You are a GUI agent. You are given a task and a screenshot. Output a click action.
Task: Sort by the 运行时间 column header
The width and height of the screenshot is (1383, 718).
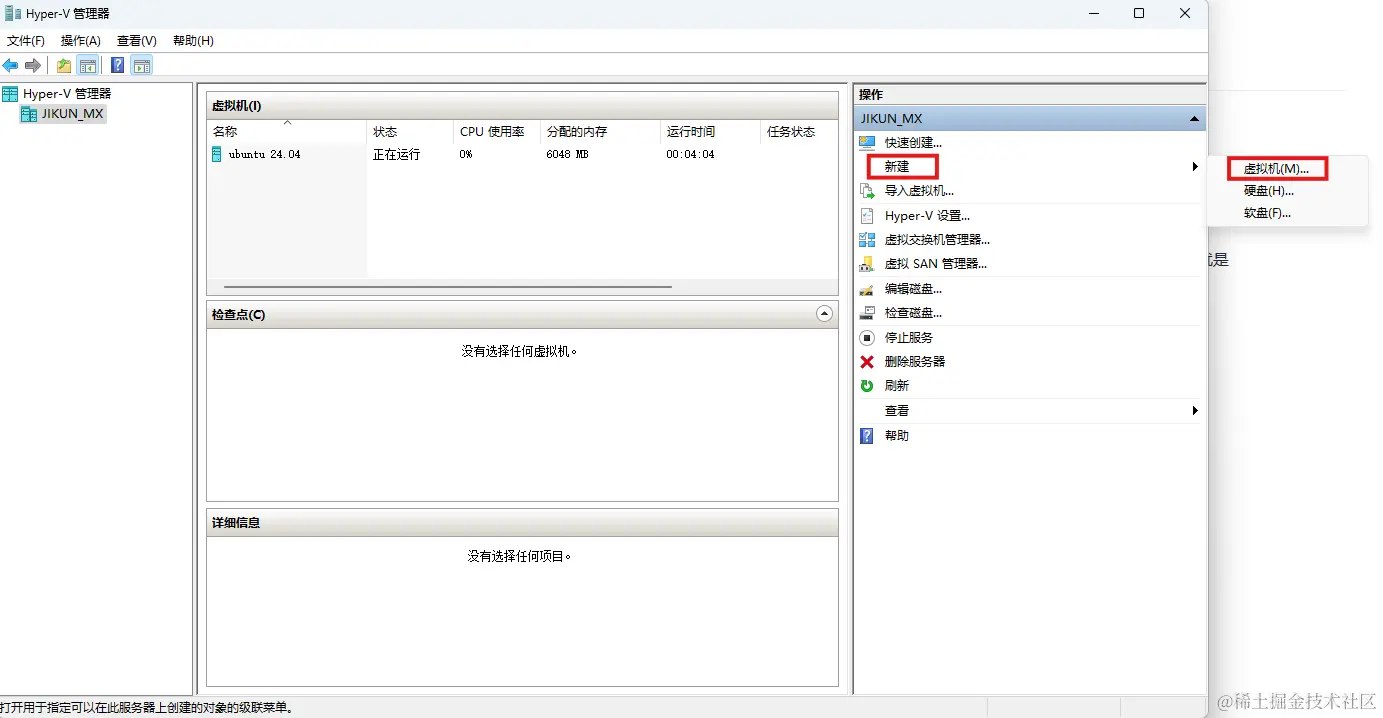click(x=710, y=132)
